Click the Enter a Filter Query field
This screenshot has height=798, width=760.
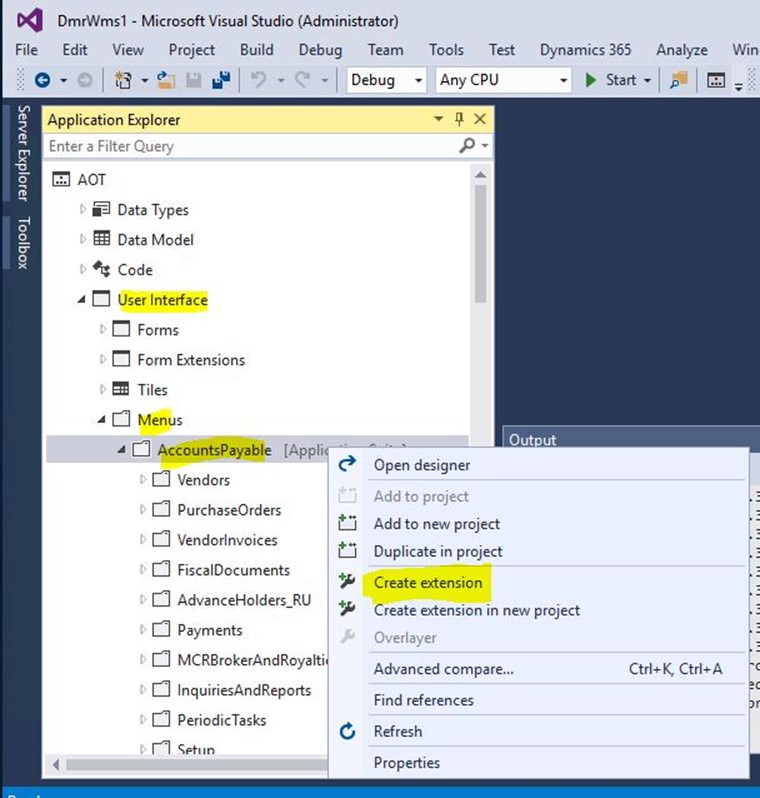tap(251, 146)
